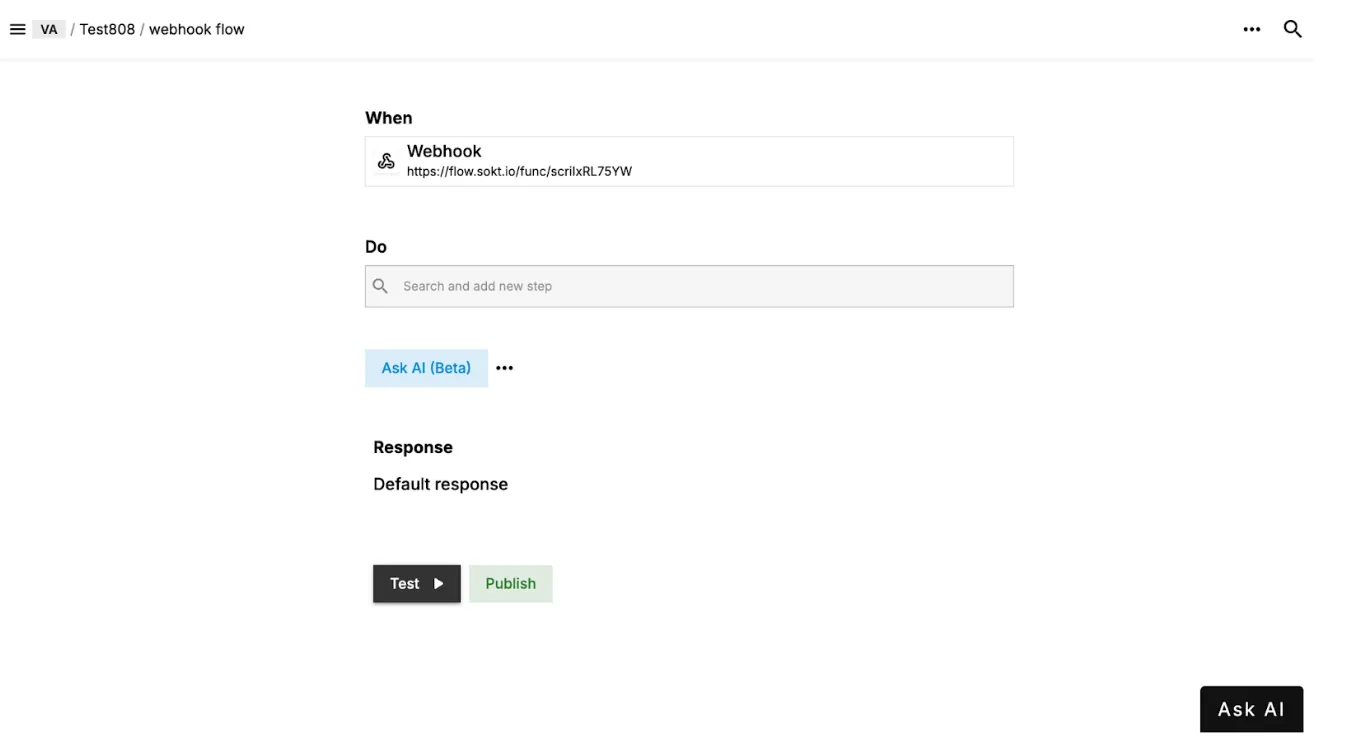Click the ellipsis next to Ask AI (Beta)
This screenshot has width=1365, height=747.
504,368
